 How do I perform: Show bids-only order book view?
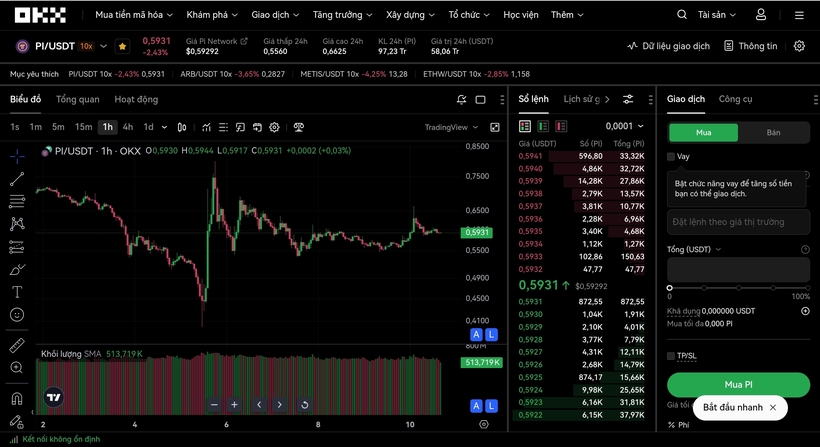(543, 126)
